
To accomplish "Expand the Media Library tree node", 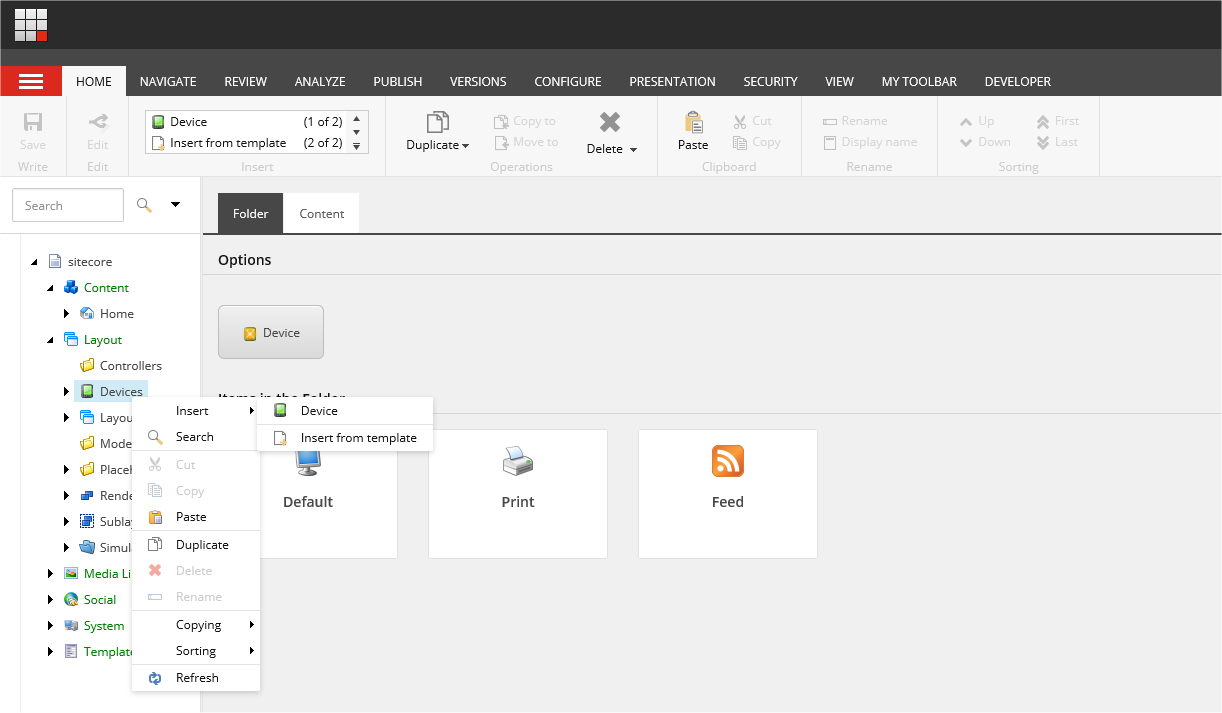I will click(51, 573).
